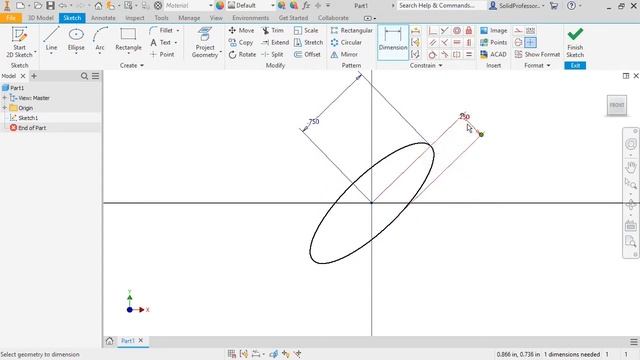Screen dimensions: 640x360
Task: Expand the View: Master node
Action: click(4, 98)
